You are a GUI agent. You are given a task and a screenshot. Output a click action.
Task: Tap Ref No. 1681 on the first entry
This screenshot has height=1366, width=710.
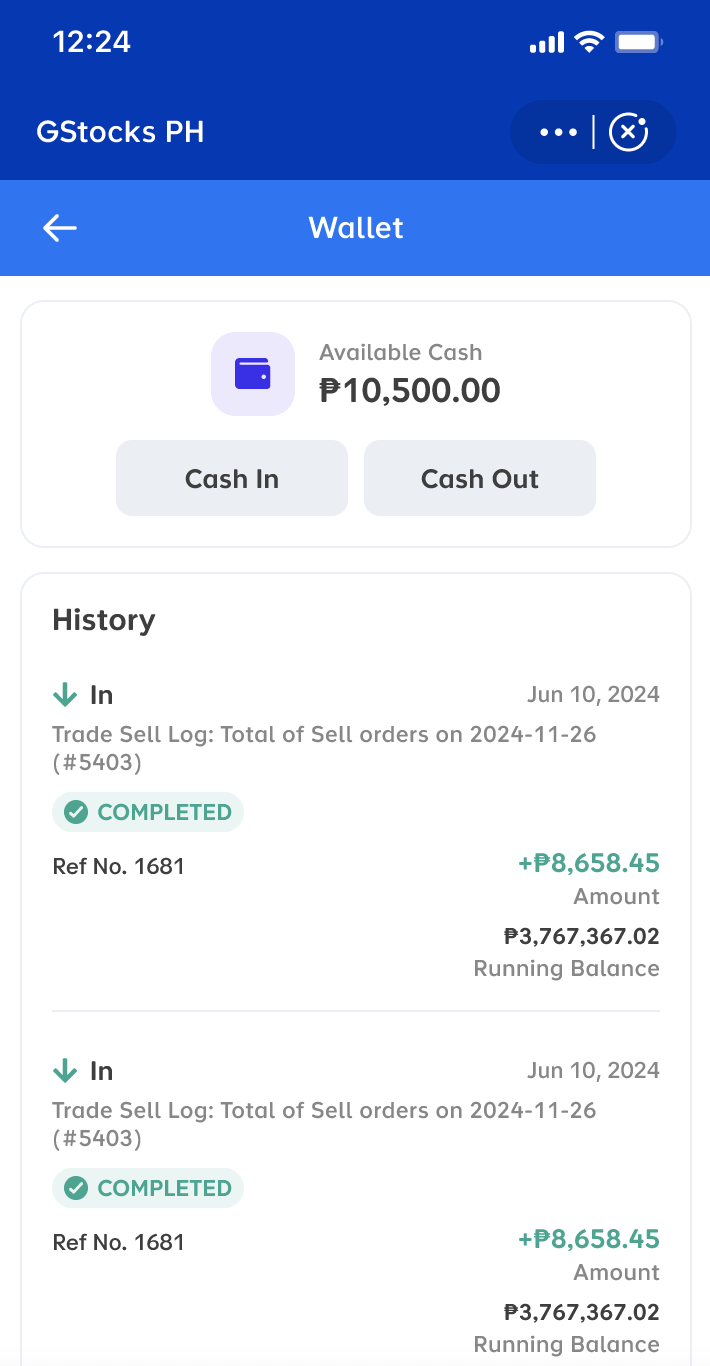tap(118, 866)
